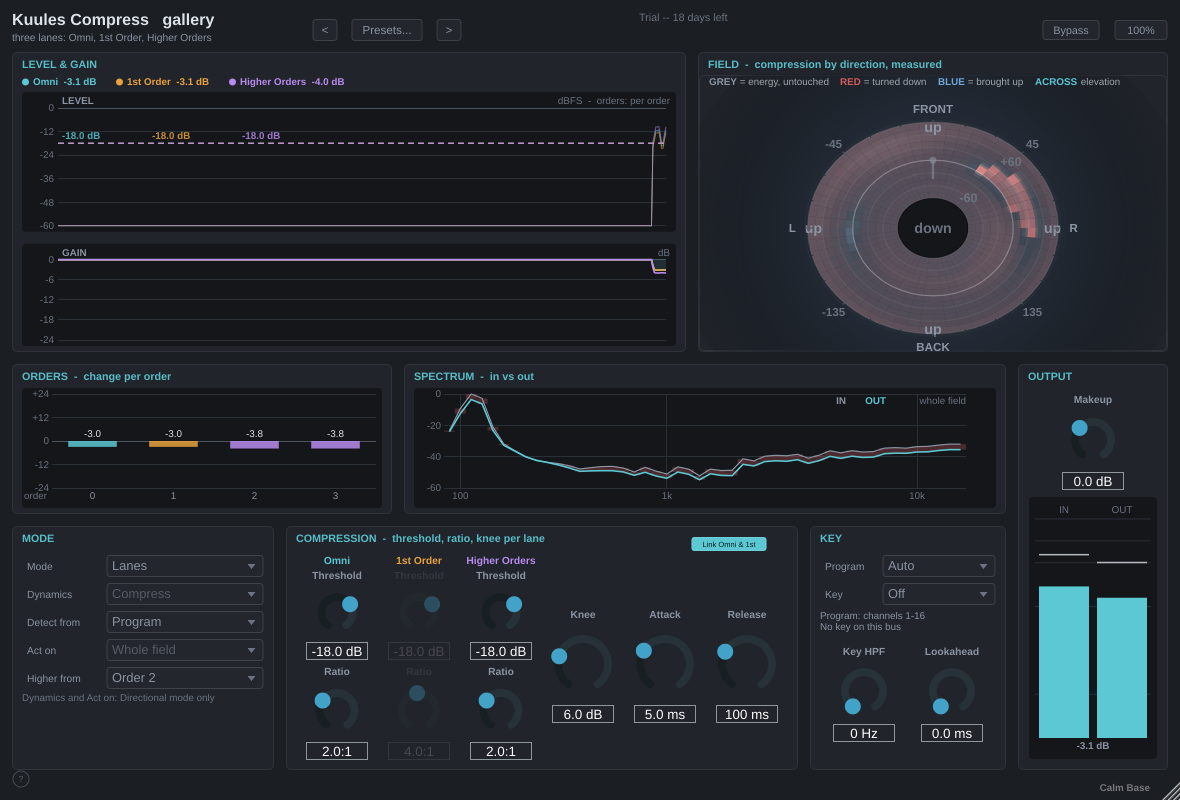
Task: Click Program: channels 1-16 status text
Action: pos(872,616)
